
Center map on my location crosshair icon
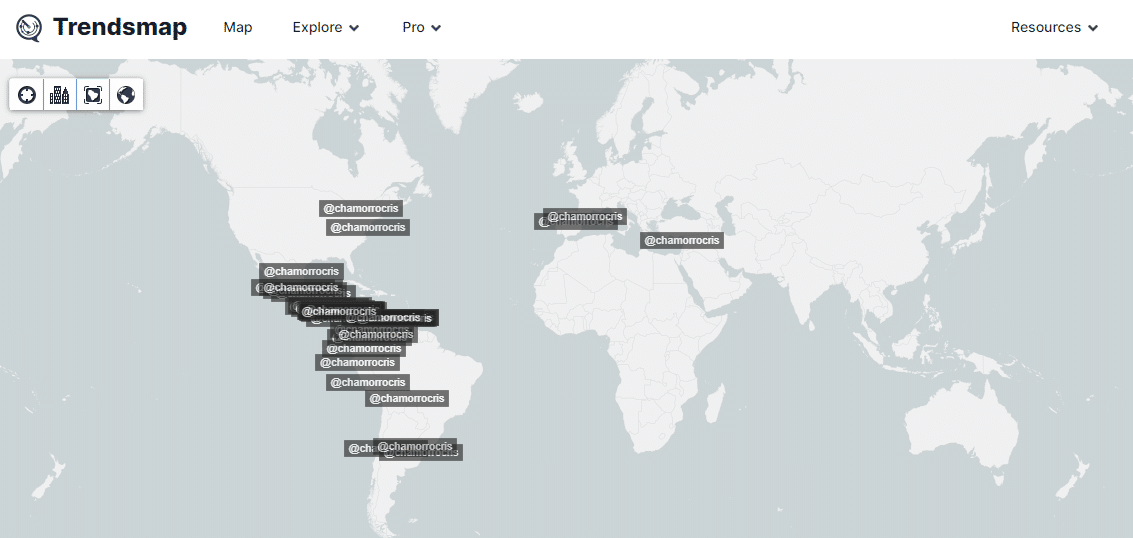(x=27, y=95)
